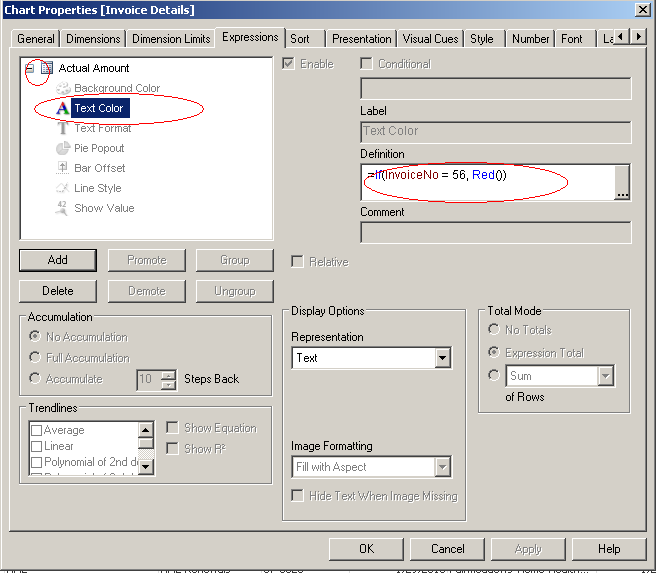
Task: Select the Full Accumulation radio button
Action: (35, 358)
